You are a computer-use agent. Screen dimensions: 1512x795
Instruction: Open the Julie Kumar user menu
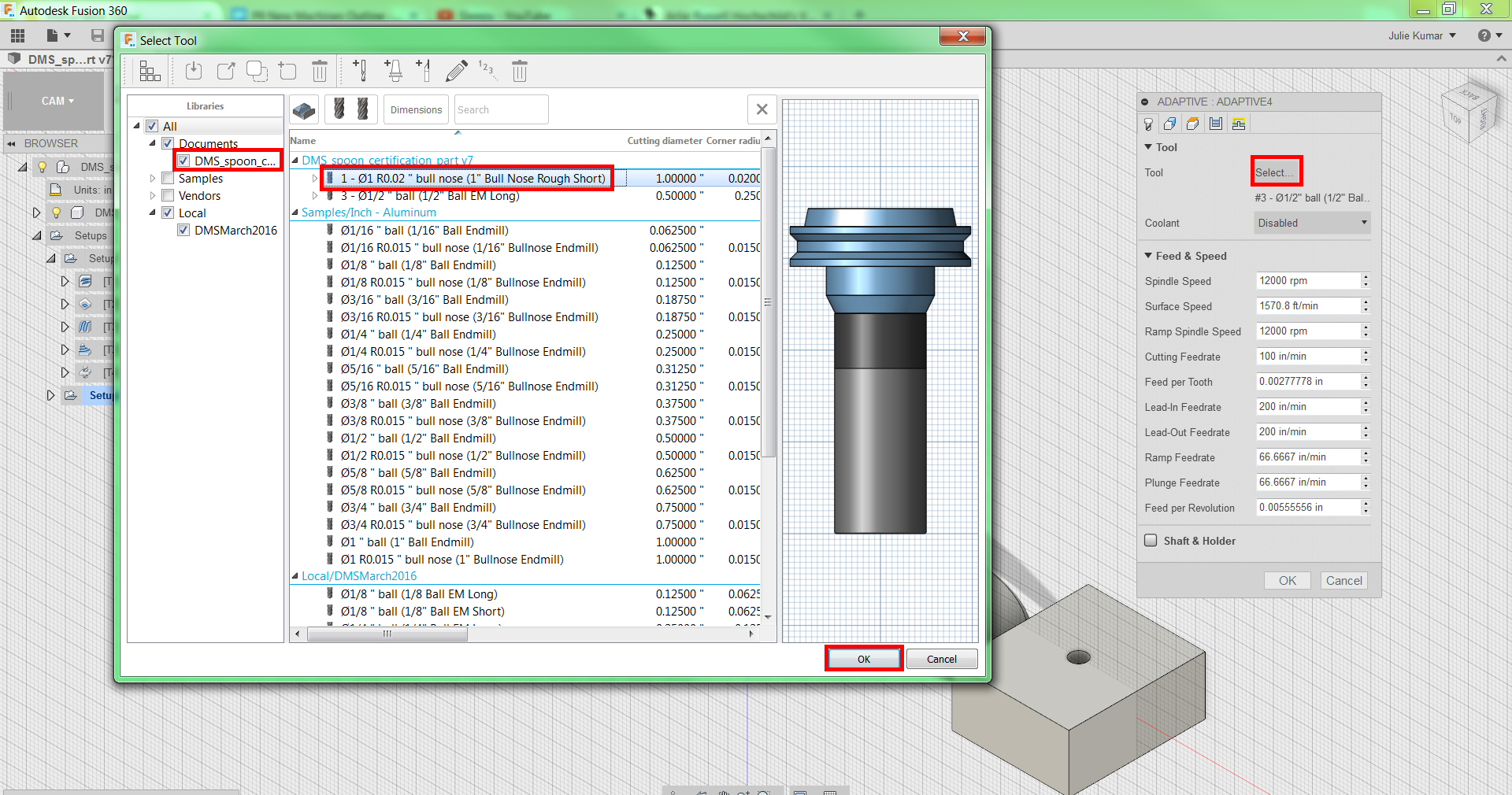click(1422, 35)
